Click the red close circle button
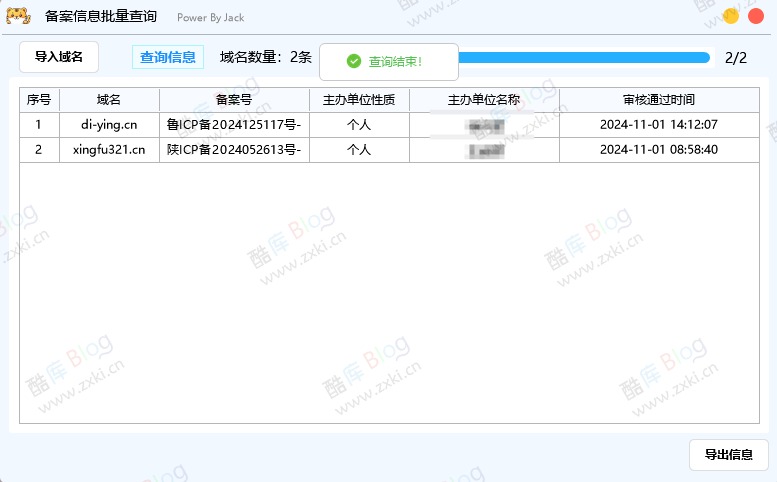The width and height of the screenshot is (777, 482). (x=756, y=16)
